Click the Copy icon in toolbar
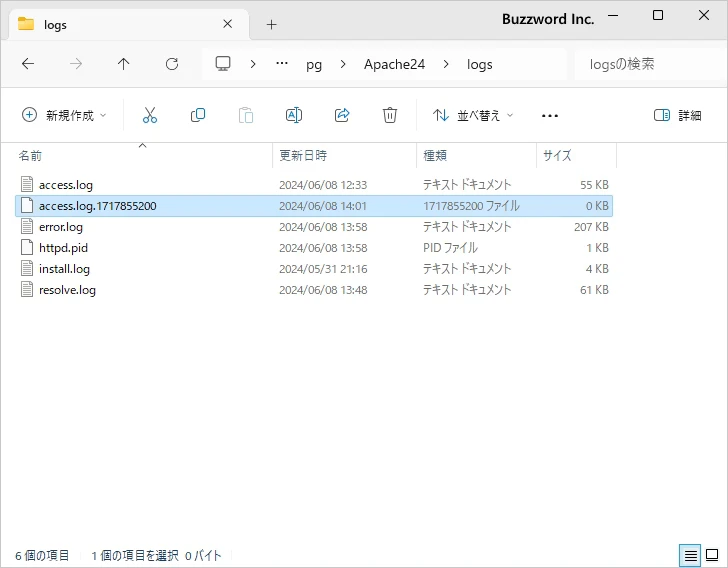 [198, 115]
